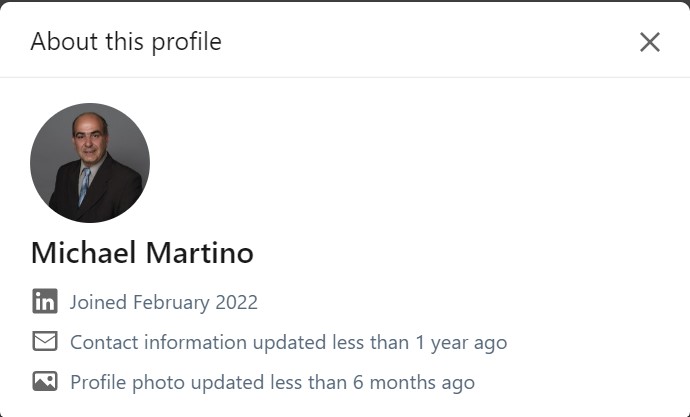Click the About this profile title

(126, 42)
